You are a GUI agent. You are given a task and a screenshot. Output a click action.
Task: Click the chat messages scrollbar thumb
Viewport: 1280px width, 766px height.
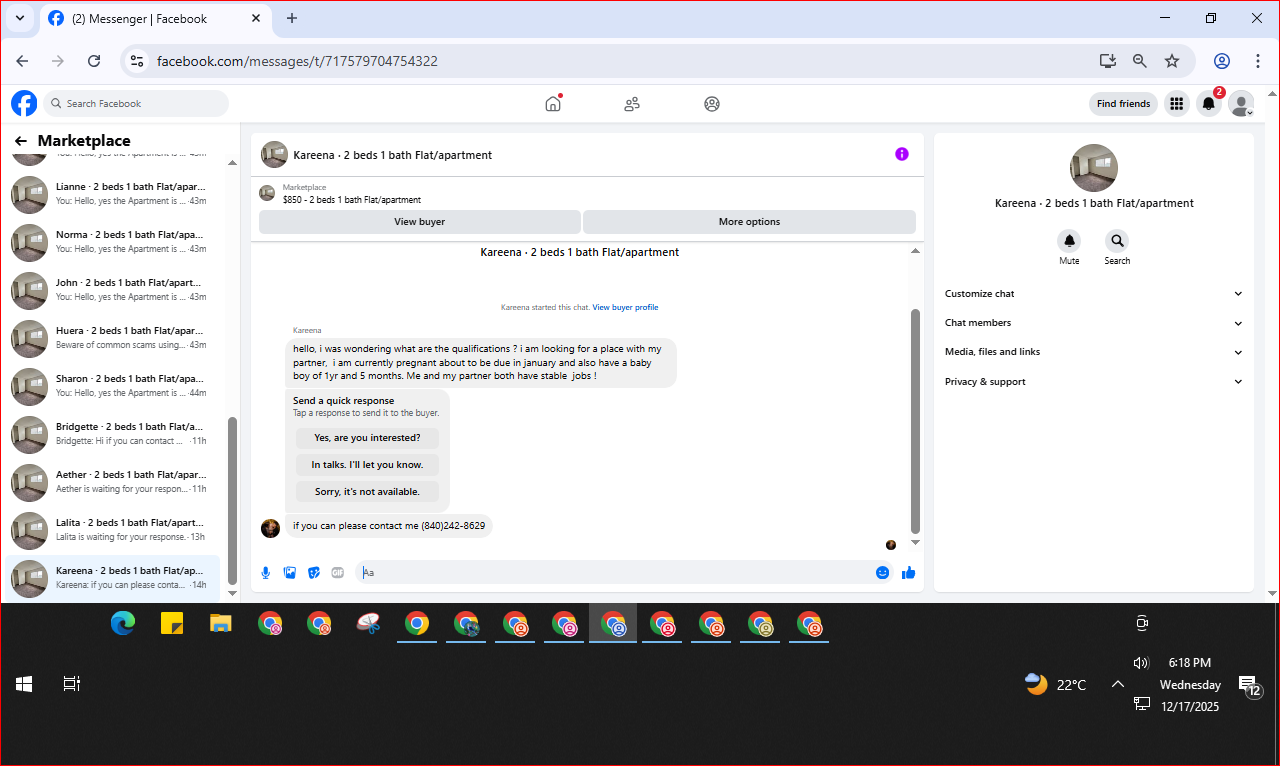coord(915,420)
